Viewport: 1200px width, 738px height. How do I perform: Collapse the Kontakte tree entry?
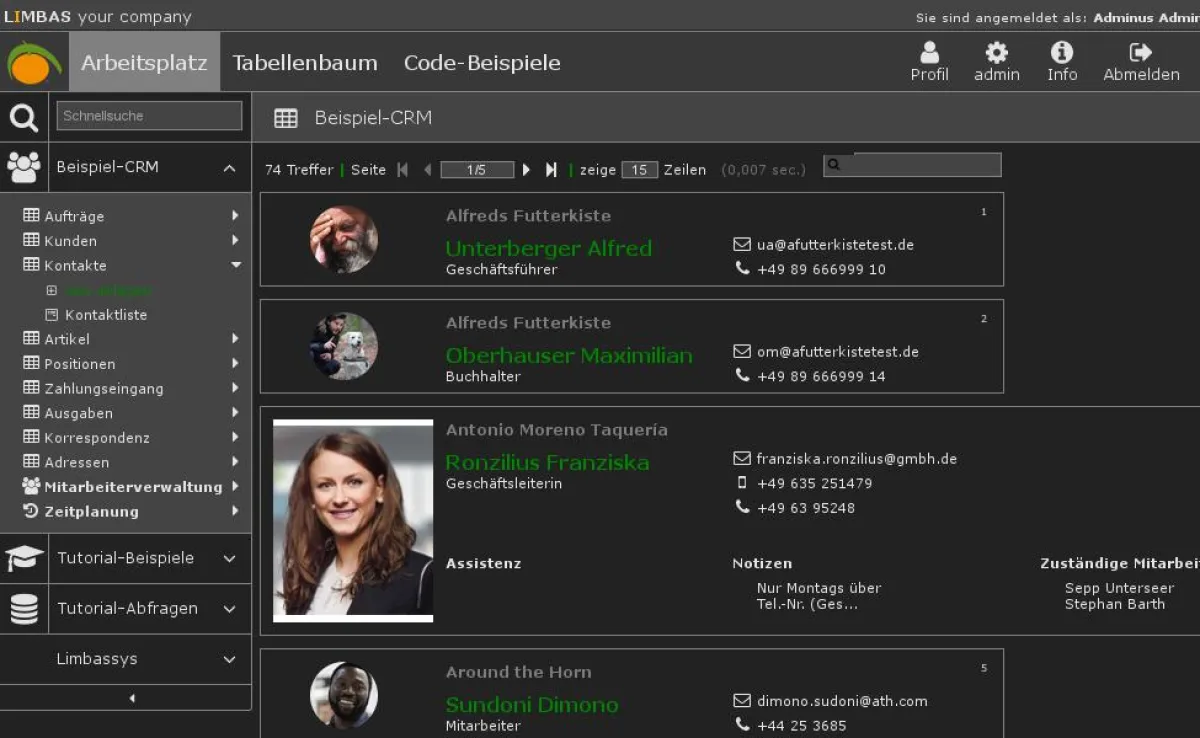pyautogui.click(x=236, y=265)
